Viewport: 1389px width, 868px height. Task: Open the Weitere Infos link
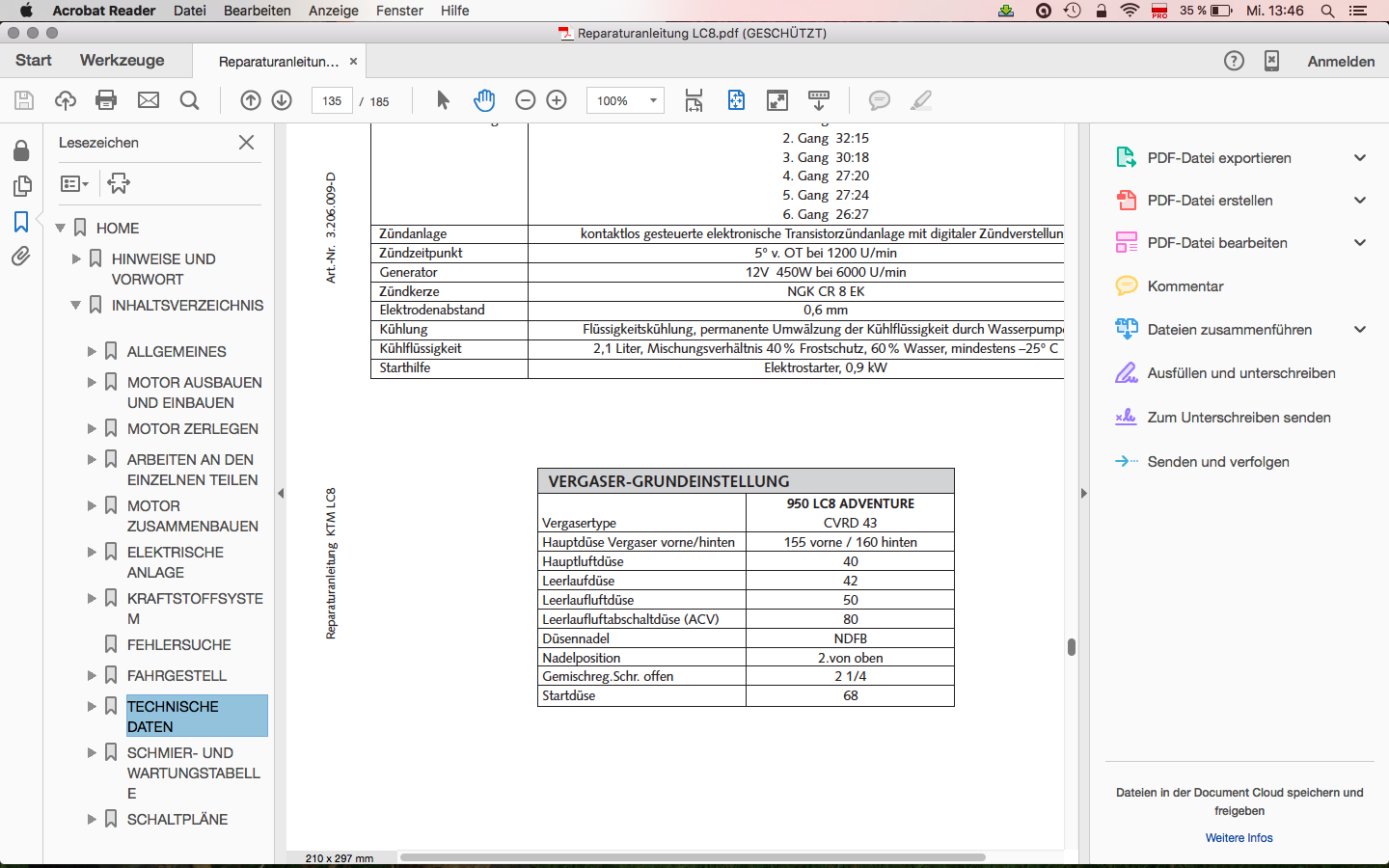[1239, 838]
